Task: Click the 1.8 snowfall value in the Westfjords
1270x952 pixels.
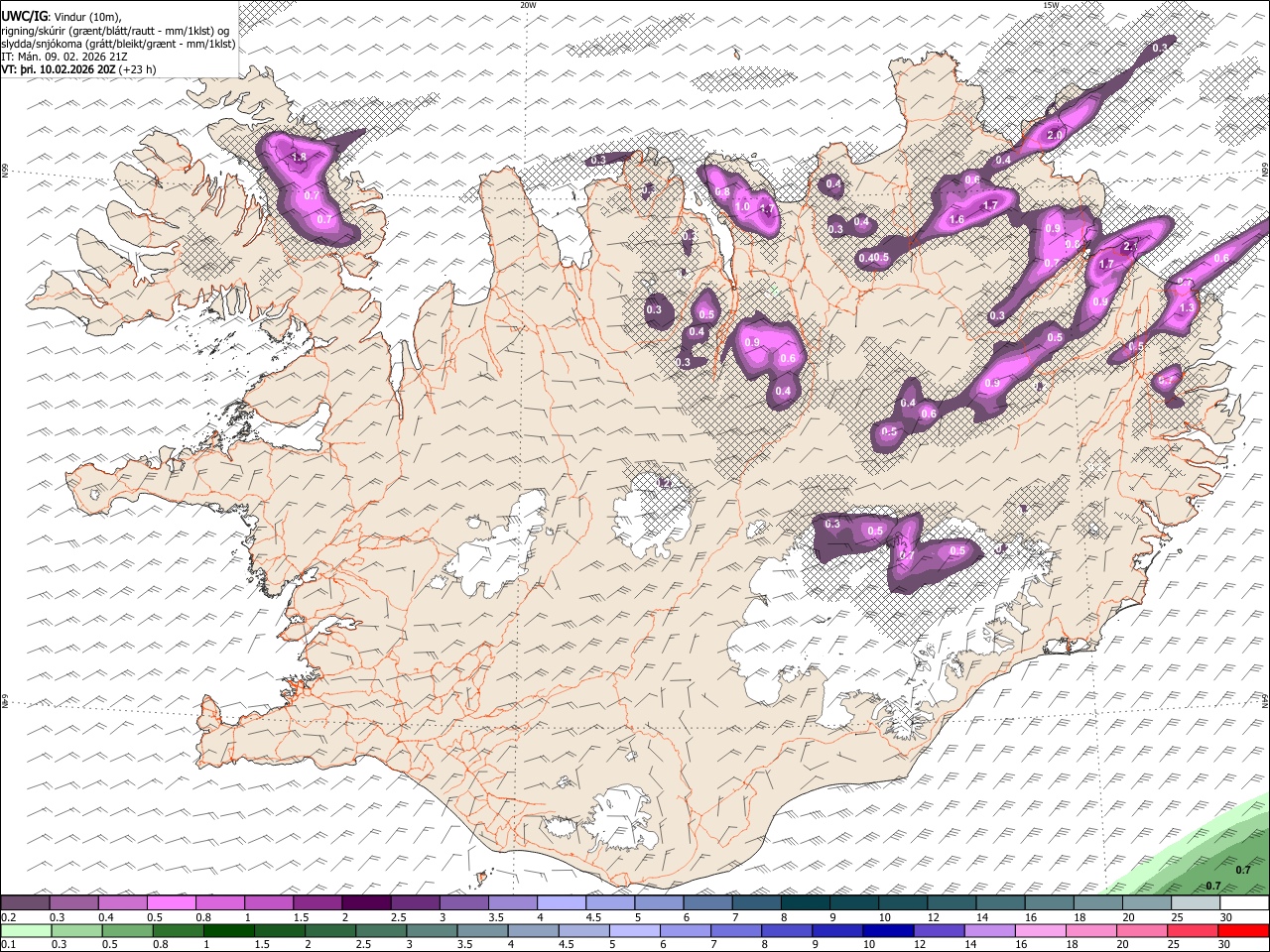Action: point(299,158)
